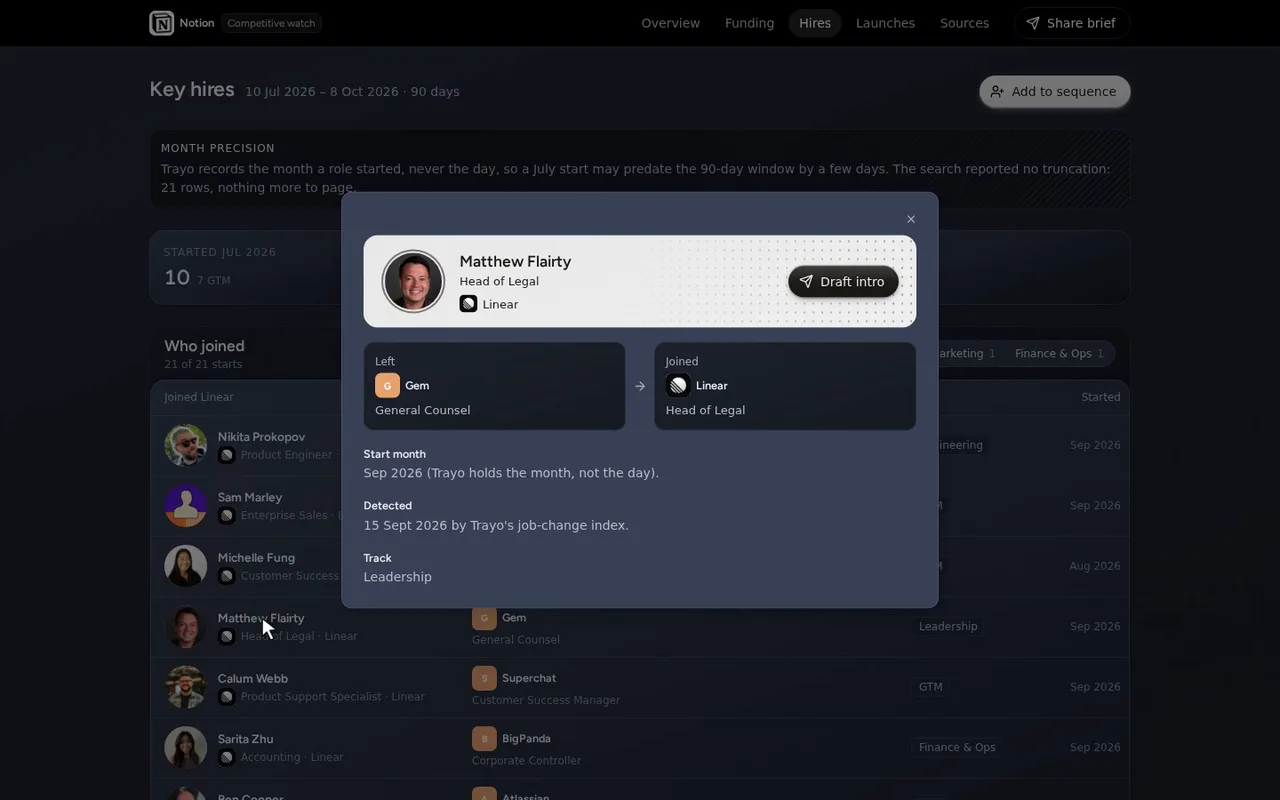Click Sam Marley's avatar
The image size is (1280, 800).
click(185, 505)
